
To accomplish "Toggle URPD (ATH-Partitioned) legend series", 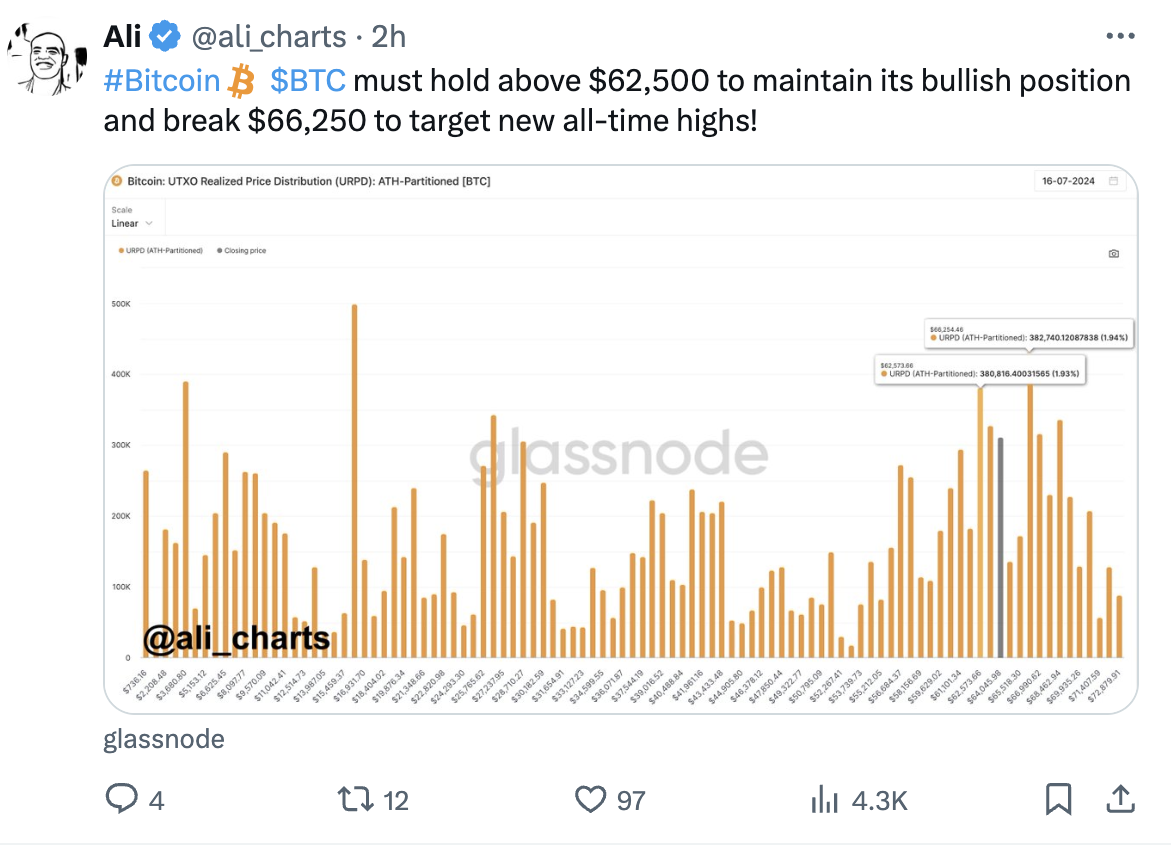I will coord(161,251).
